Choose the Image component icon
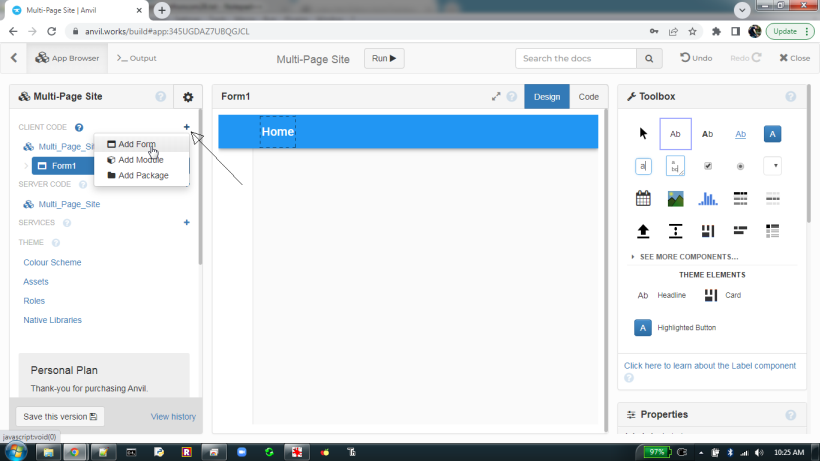The image size is (820, 461). [675, 198]
